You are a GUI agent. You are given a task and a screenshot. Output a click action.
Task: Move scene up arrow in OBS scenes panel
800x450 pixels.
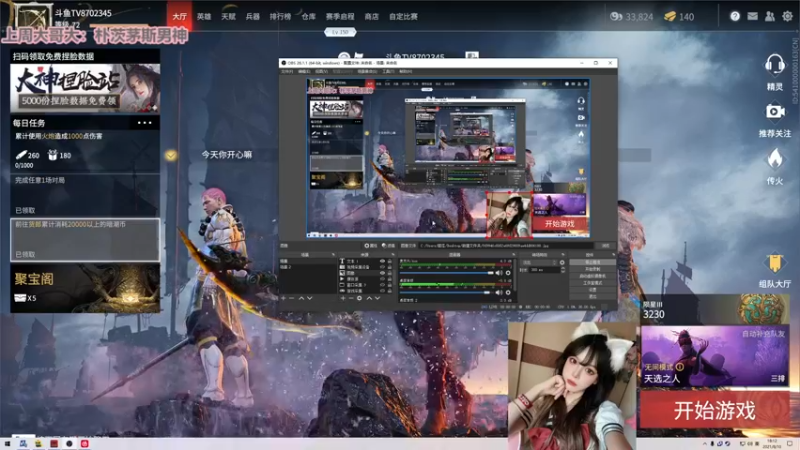(302, 298)
